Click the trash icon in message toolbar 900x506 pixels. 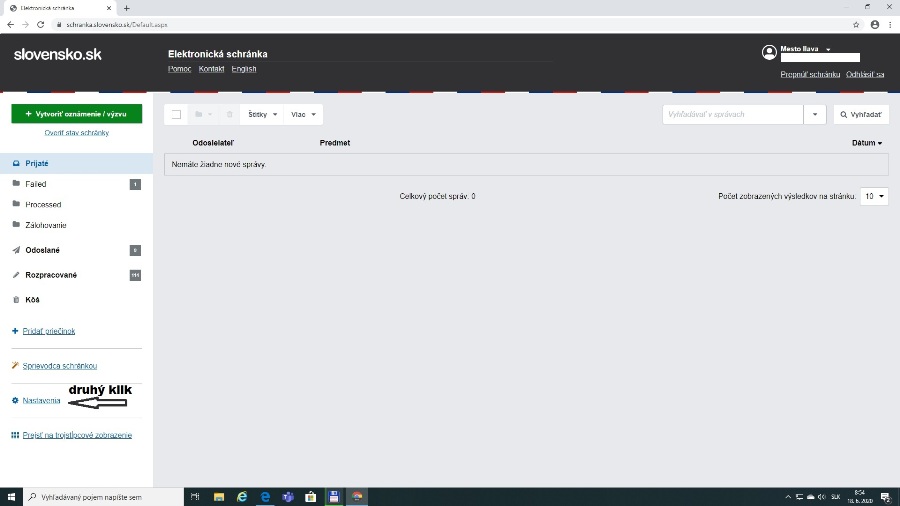pos(230,114)
